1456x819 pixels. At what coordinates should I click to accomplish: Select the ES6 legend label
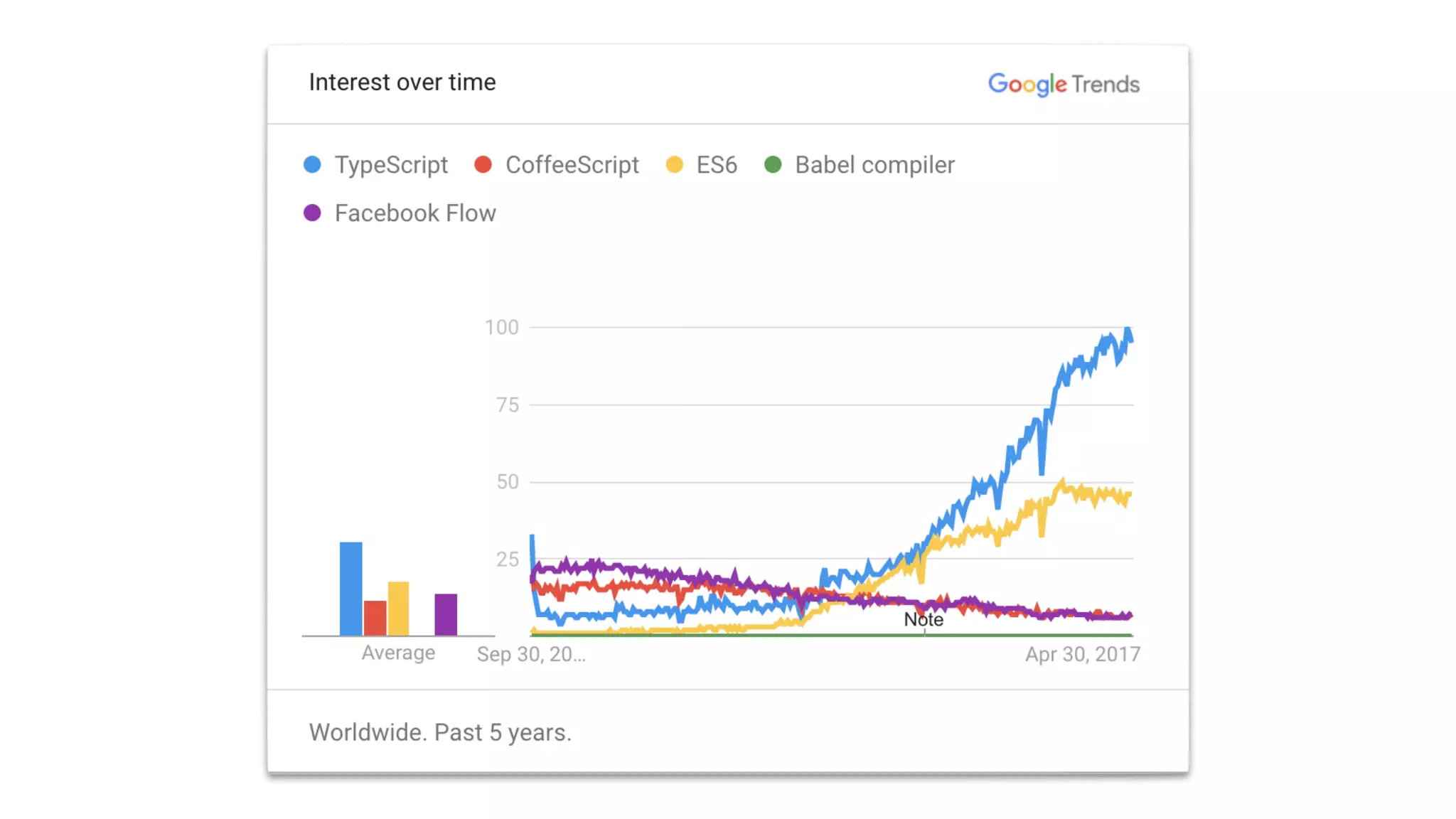(717, 165)
